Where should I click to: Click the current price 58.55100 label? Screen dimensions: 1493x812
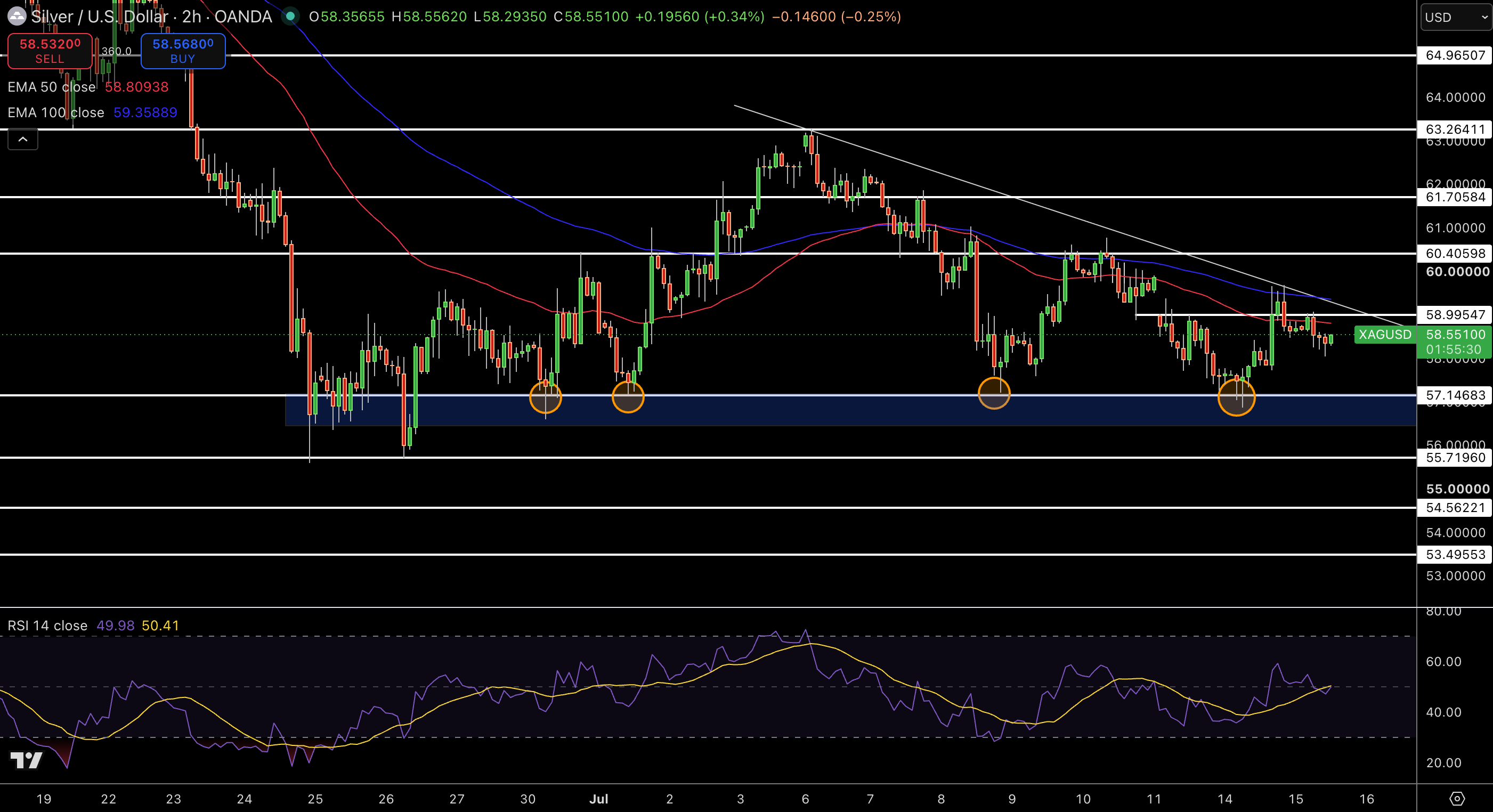click(x=1455, y=335)
